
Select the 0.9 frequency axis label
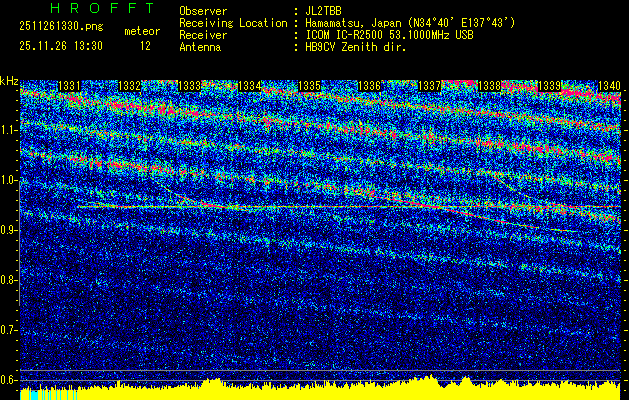(x=9, y=230)
